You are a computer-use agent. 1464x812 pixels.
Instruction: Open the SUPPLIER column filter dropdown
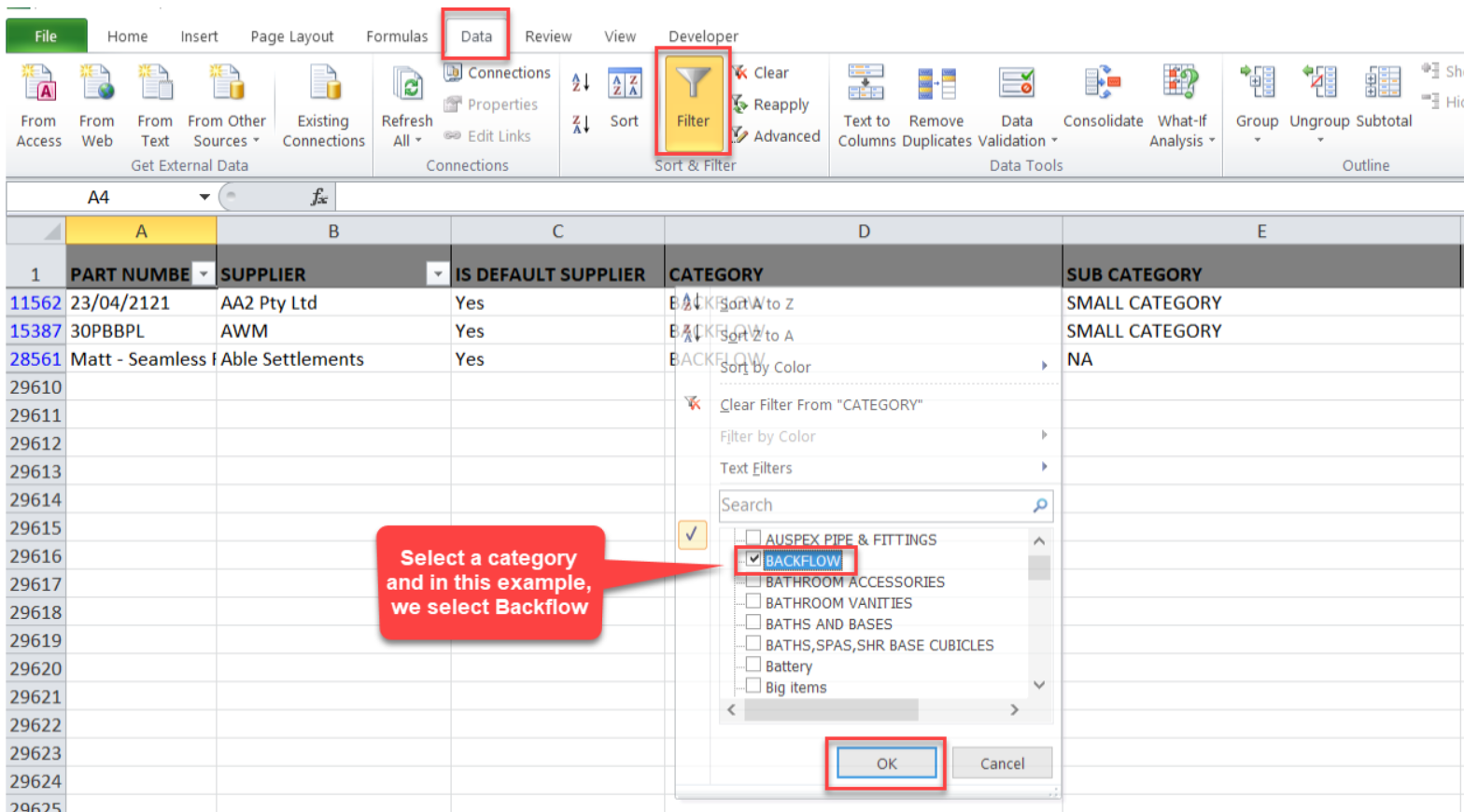coord(437,273)
